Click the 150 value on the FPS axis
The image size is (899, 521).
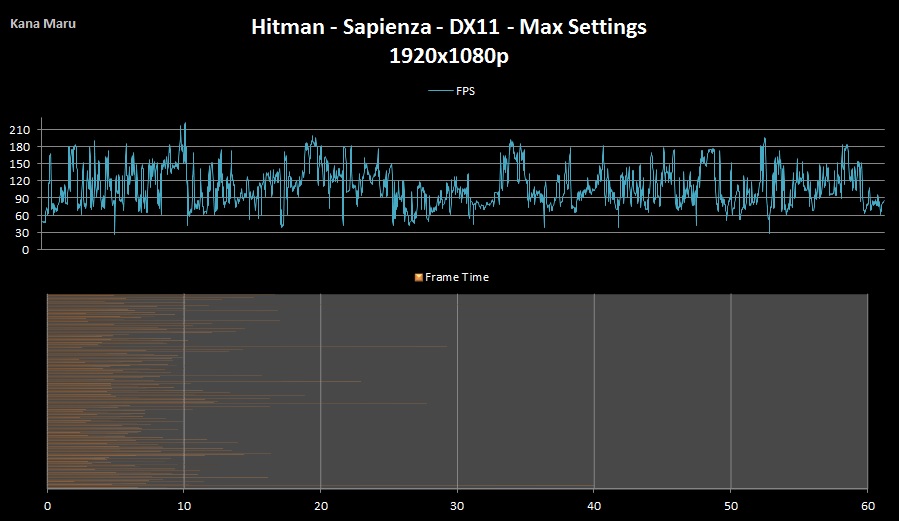19,164
